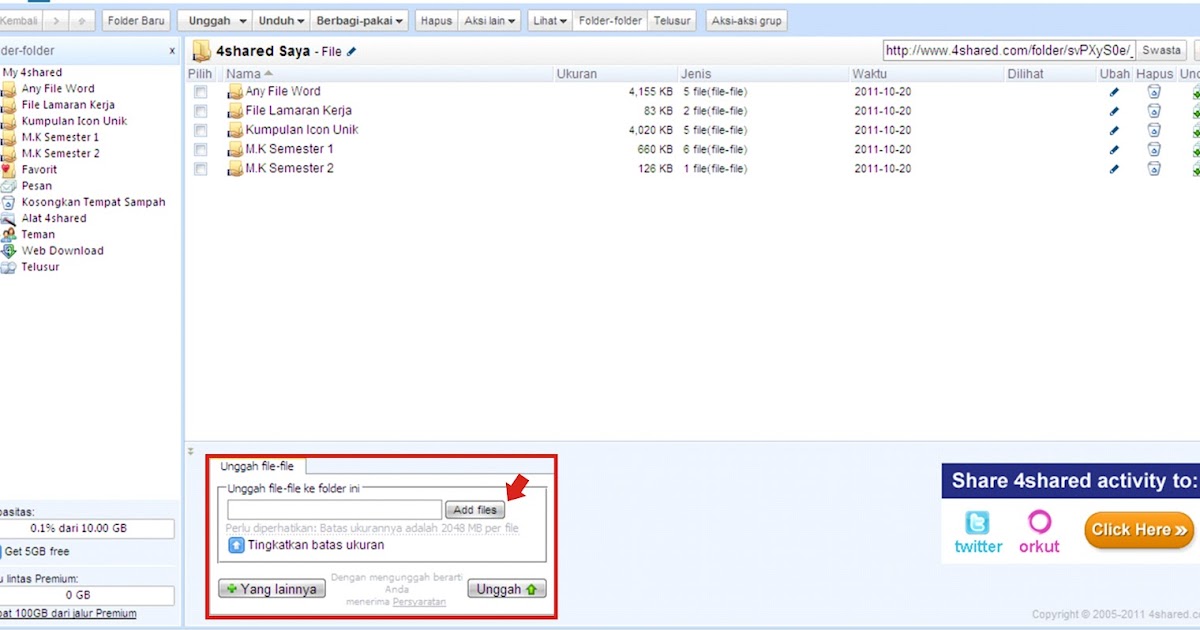Open the Aksi lain dropdown
This screenshot has height=630, width=1200.
pos(490,20)
